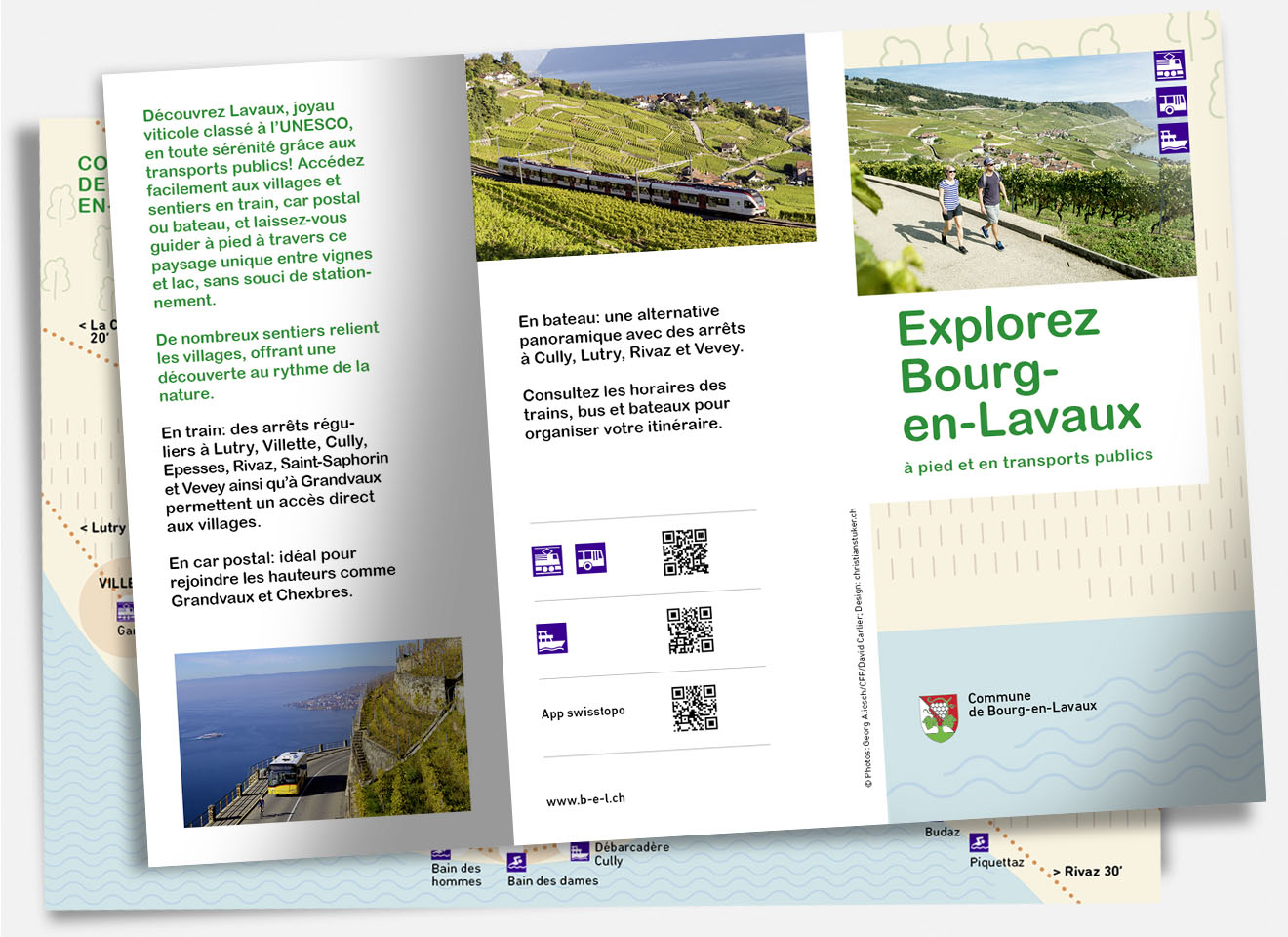Click the Piquettaz label on the map
Screen dimensions: 1288x937
point(997,863)
